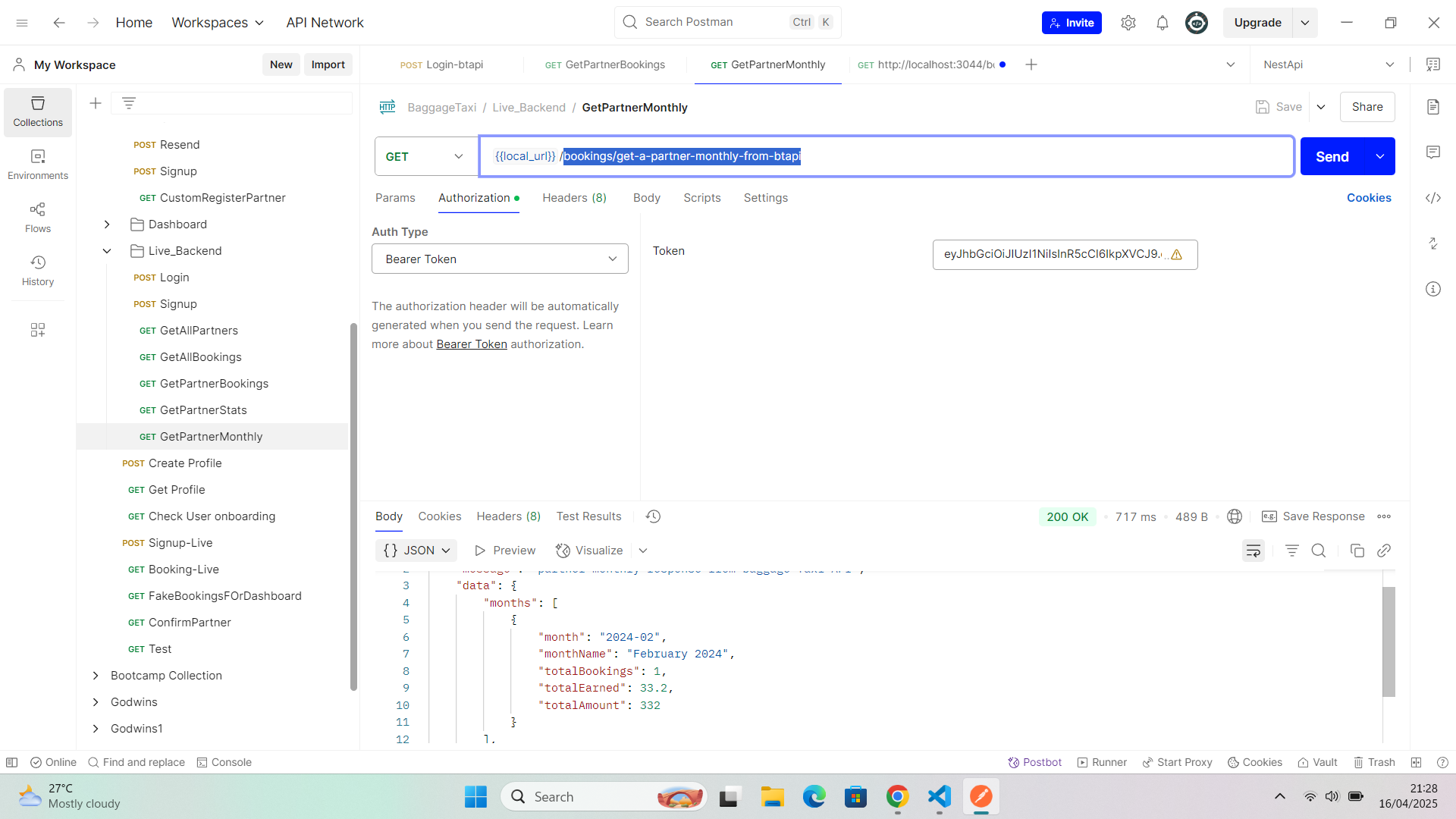Open the configure sidebar apps icon

[x=38, y=330]
